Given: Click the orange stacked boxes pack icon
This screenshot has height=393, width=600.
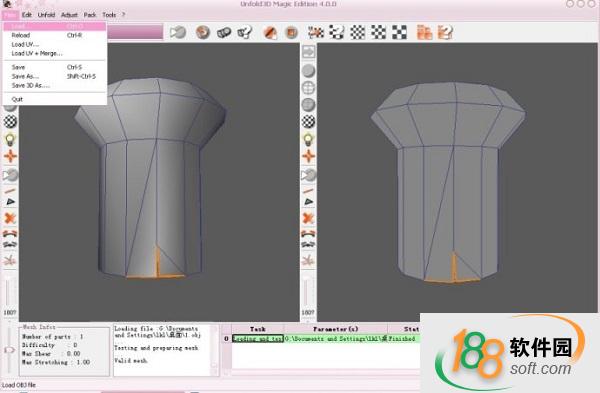Looking at the screenshot, I should [x=424, y=32].
